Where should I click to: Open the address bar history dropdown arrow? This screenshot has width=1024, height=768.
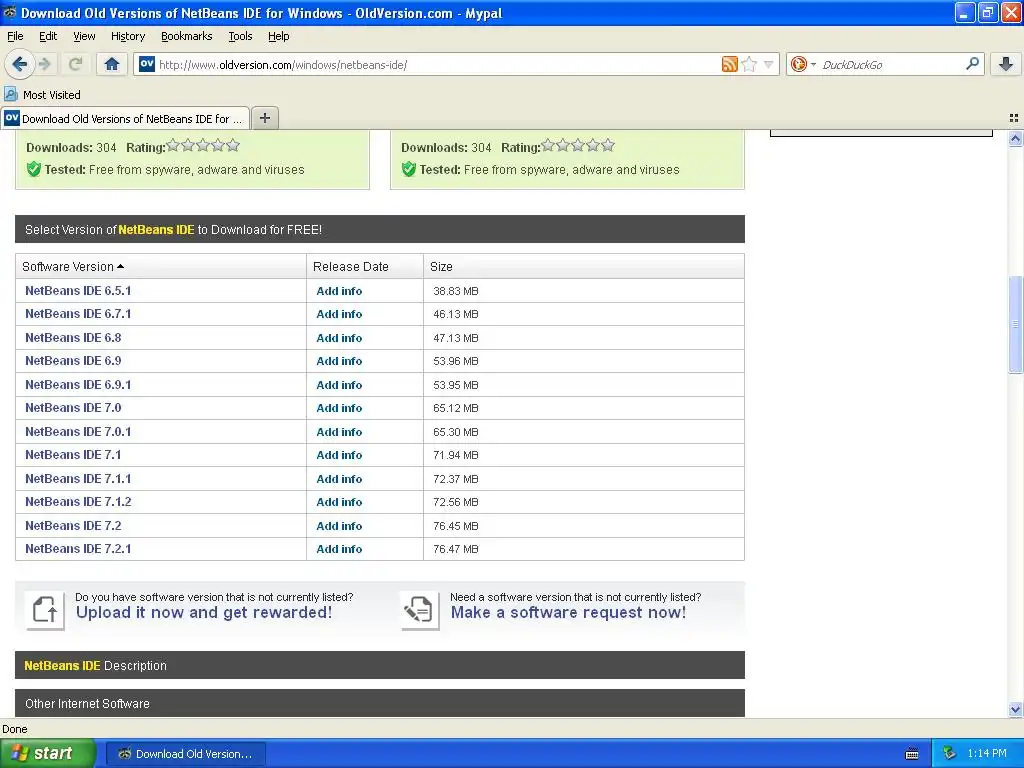(769, 64)
